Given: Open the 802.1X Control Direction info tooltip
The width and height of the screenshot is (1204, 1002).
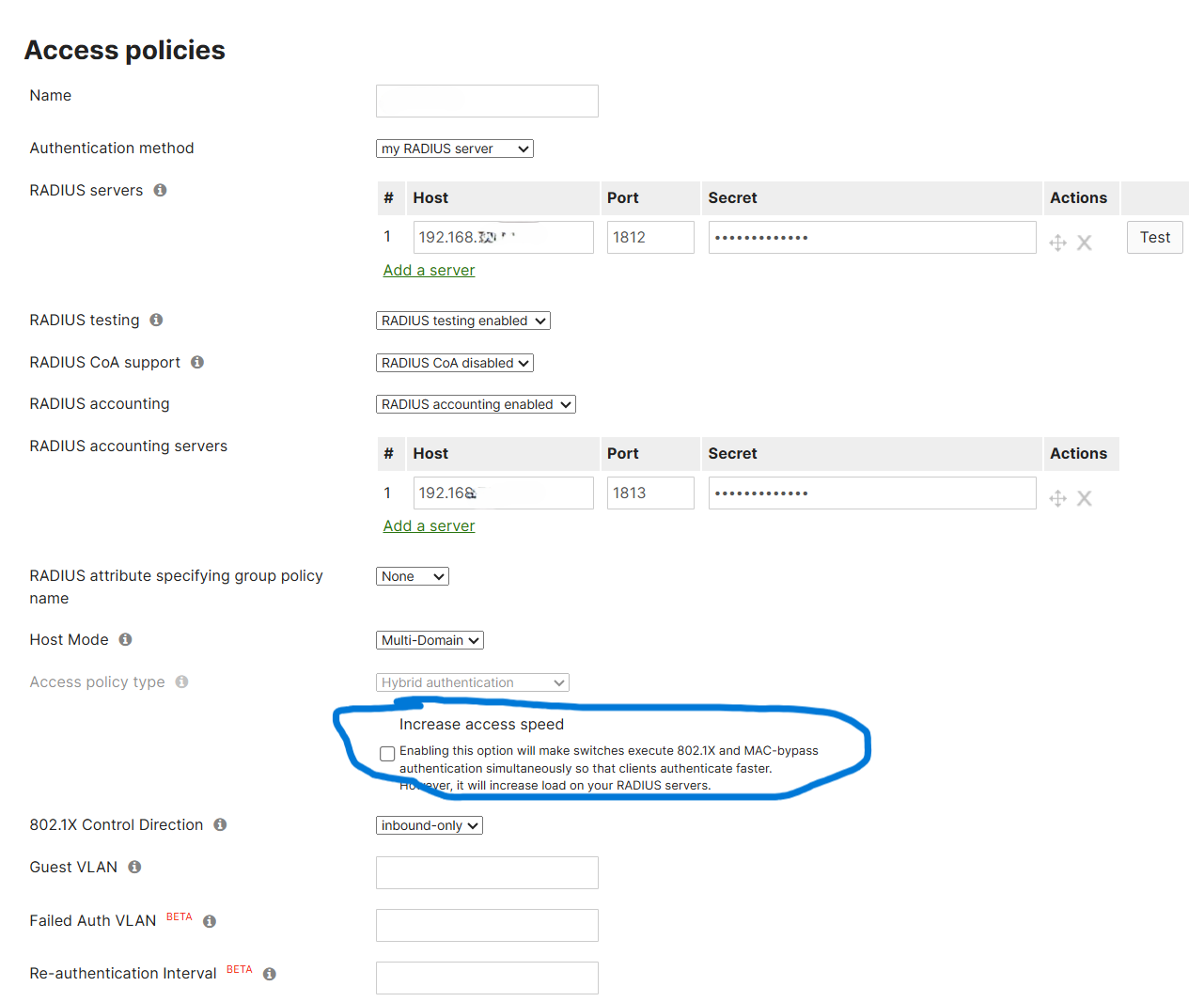Looking at the screenshot, I should [220, 824].
